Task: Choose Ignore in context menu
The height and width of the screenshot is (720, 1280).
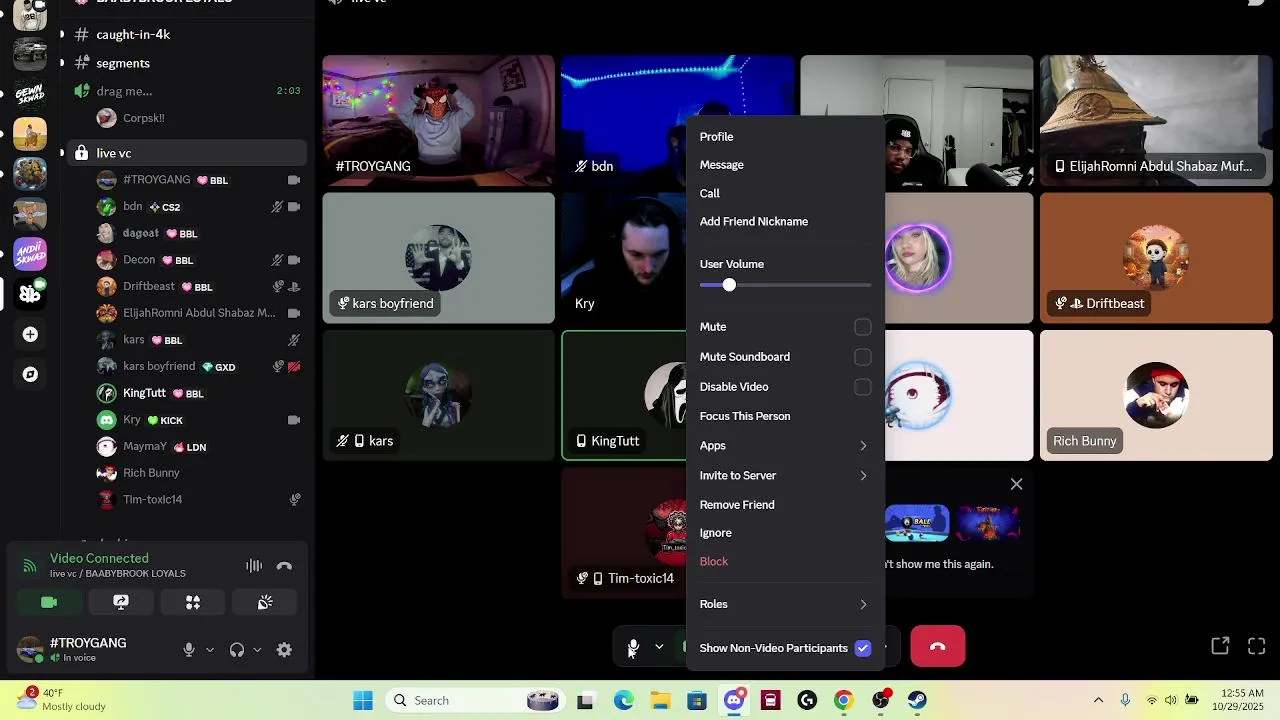Action: [785, 533]
